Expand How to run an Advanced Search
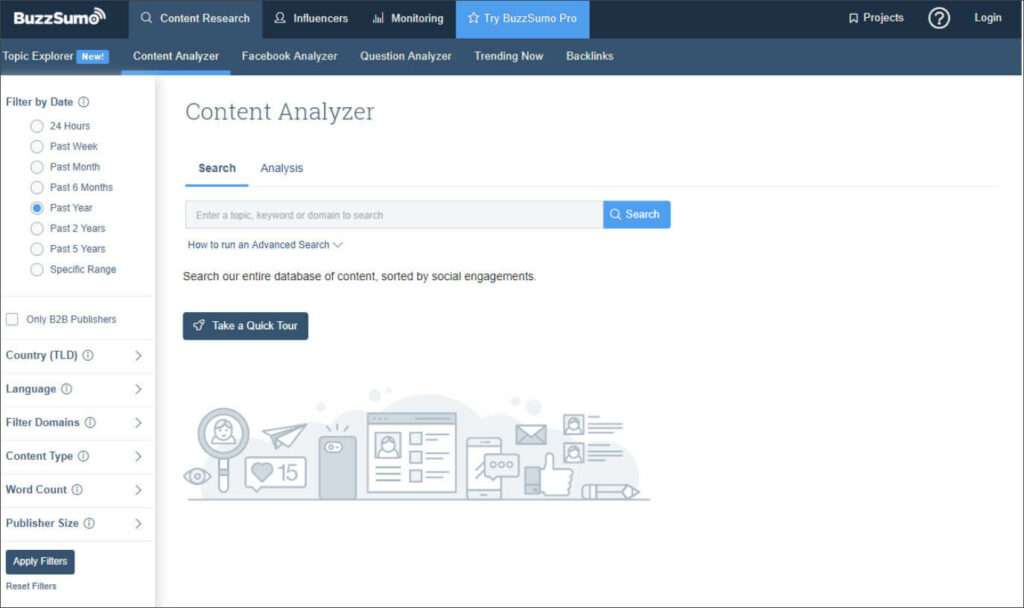 [x=265, y=245]
